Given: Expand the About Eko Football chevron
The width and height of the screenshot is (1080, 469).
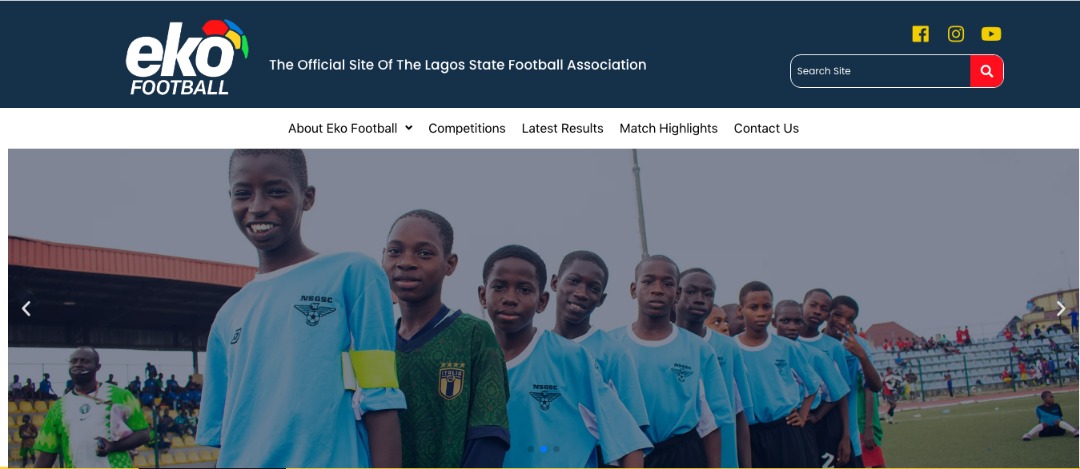Looking at the screenshot, I should coord(408,128).
